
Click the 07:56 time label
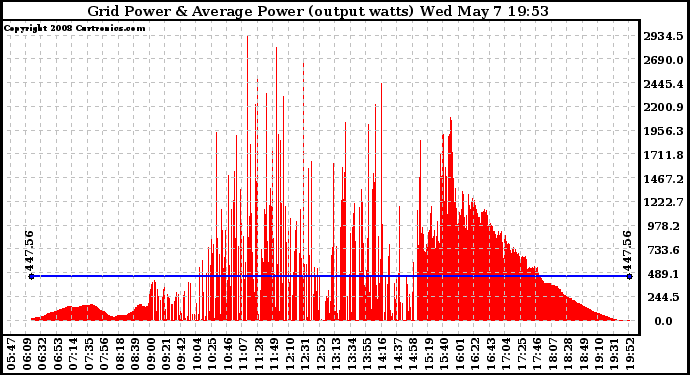[x=103, y=354]
